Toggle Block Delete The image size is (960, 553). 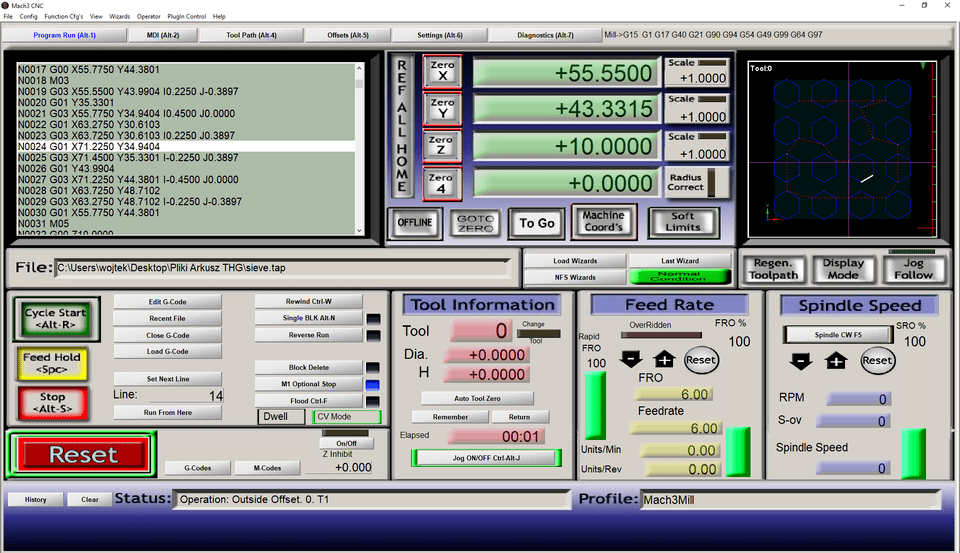(x=309, y=367)
